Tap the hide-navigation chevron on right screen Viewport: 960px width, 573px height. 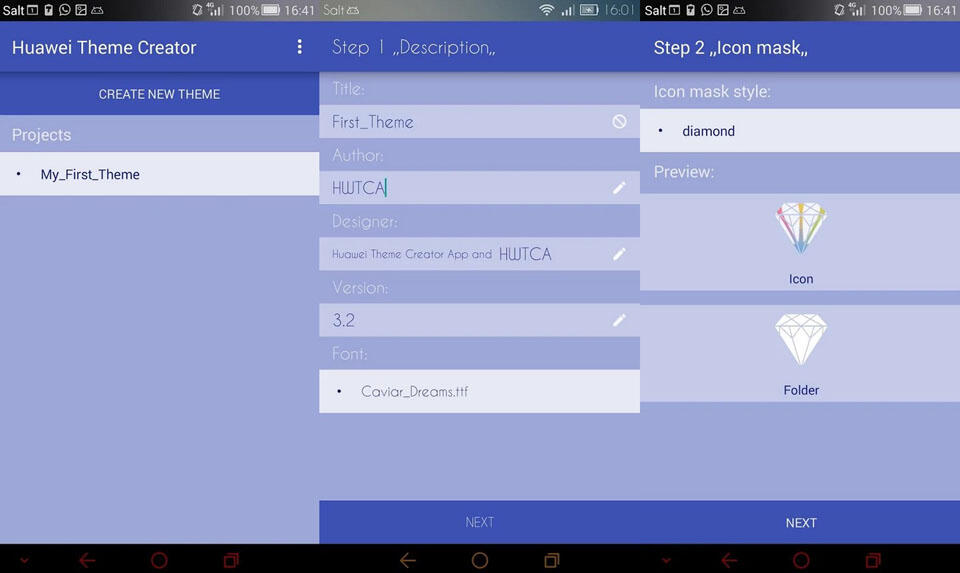click(x=666, y=560)
